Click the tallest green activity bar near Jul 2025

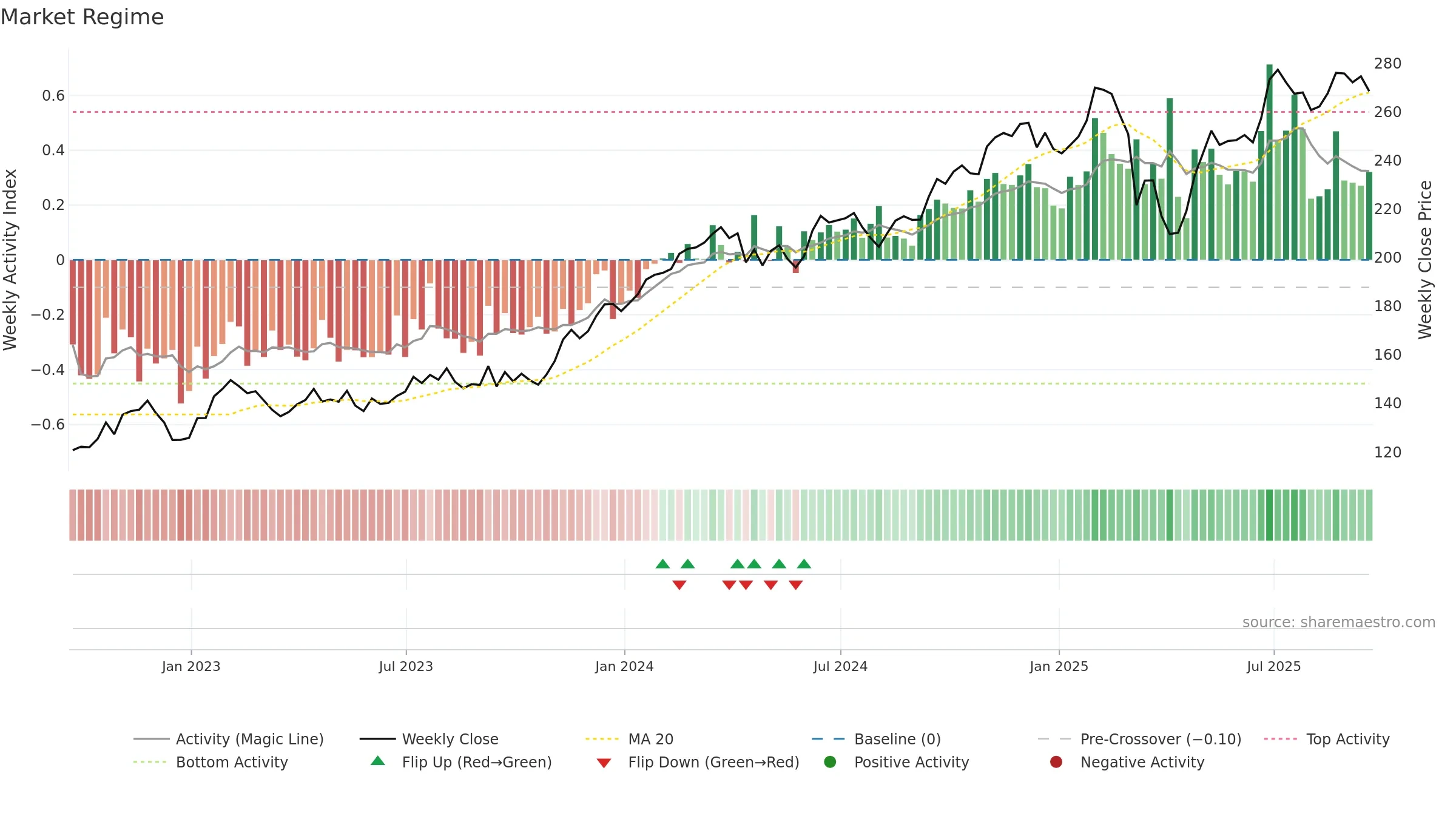1269,162
